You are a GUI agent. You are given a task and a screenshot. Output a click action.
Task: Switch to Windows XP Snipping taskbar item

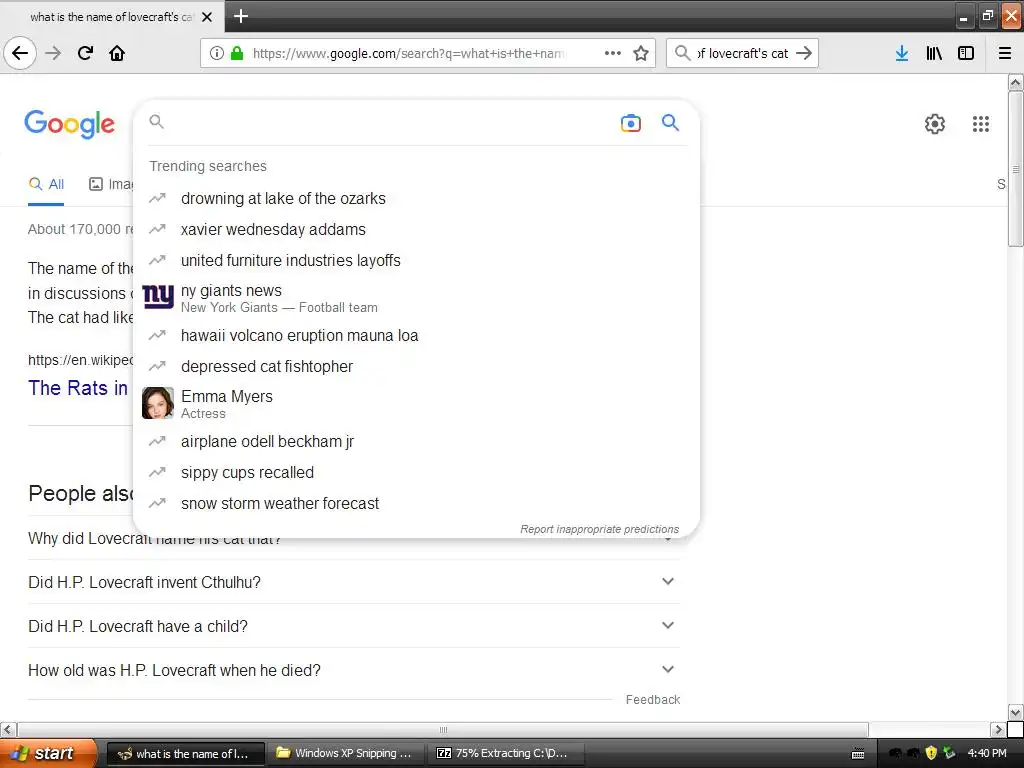(x=345, y=753)
